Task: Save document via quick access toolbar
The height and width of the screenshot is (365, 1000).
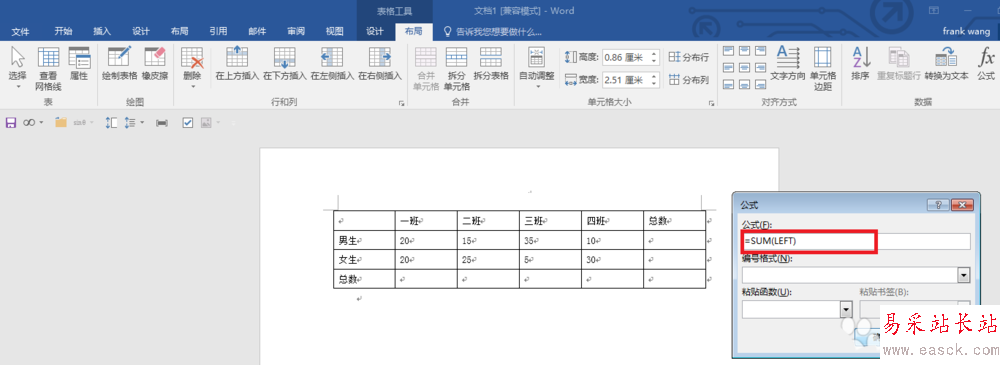Action: point(11,123)
